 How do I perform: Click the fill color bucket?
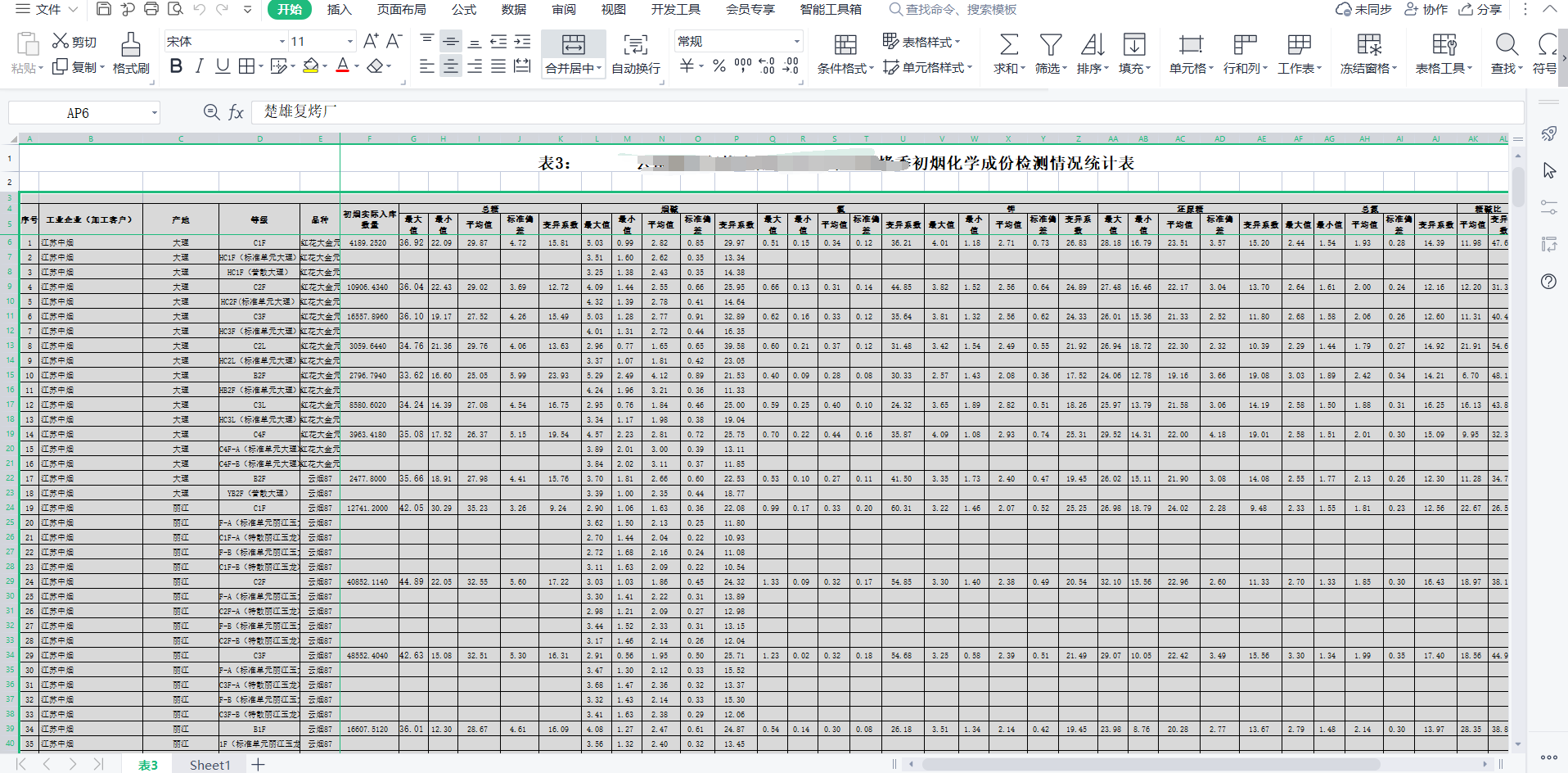click(310, 66)
